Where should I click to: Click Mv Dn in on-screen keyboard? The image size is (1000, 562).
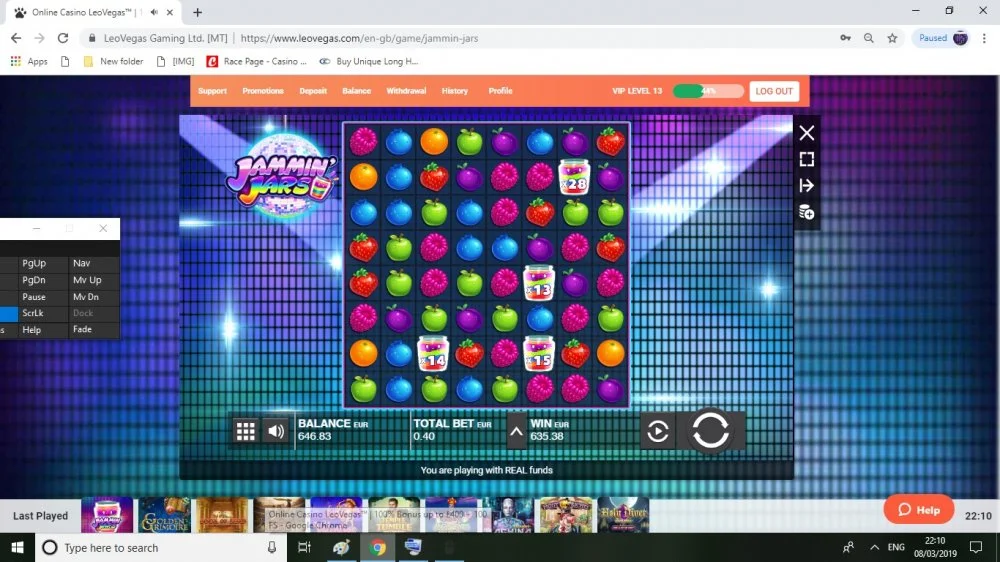coord(85,297)
